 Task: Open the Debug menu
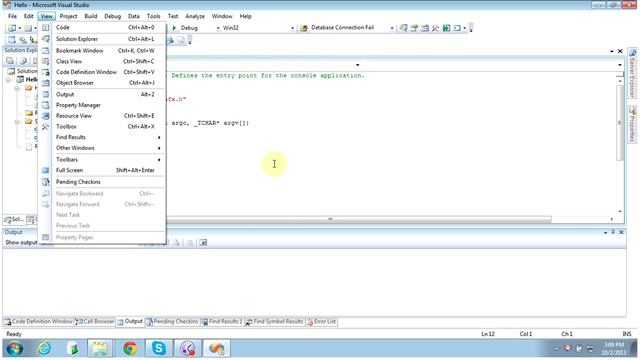click(x=112, y=16)
